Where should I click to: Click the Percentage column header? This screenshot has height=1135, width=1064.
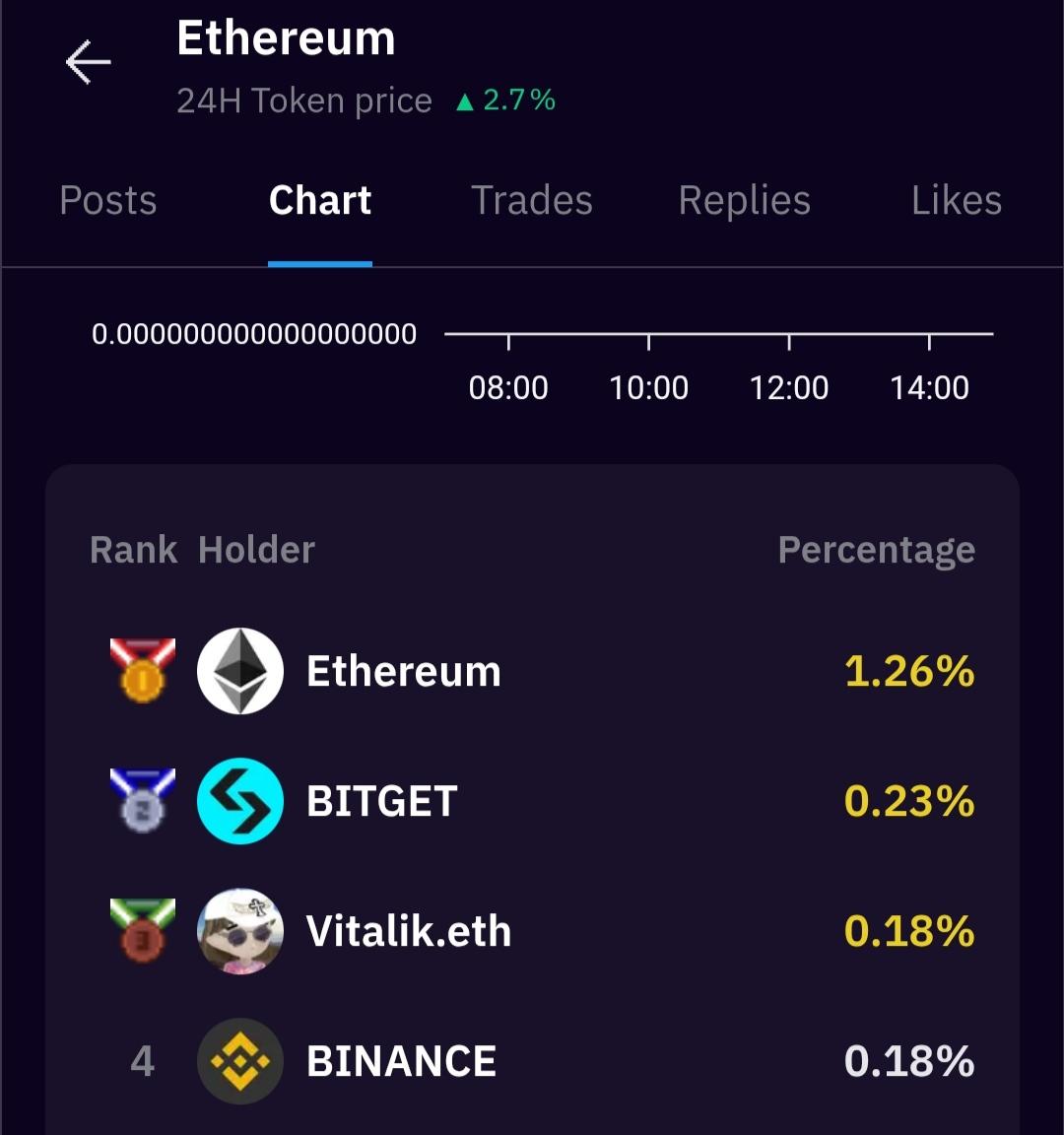877,550
